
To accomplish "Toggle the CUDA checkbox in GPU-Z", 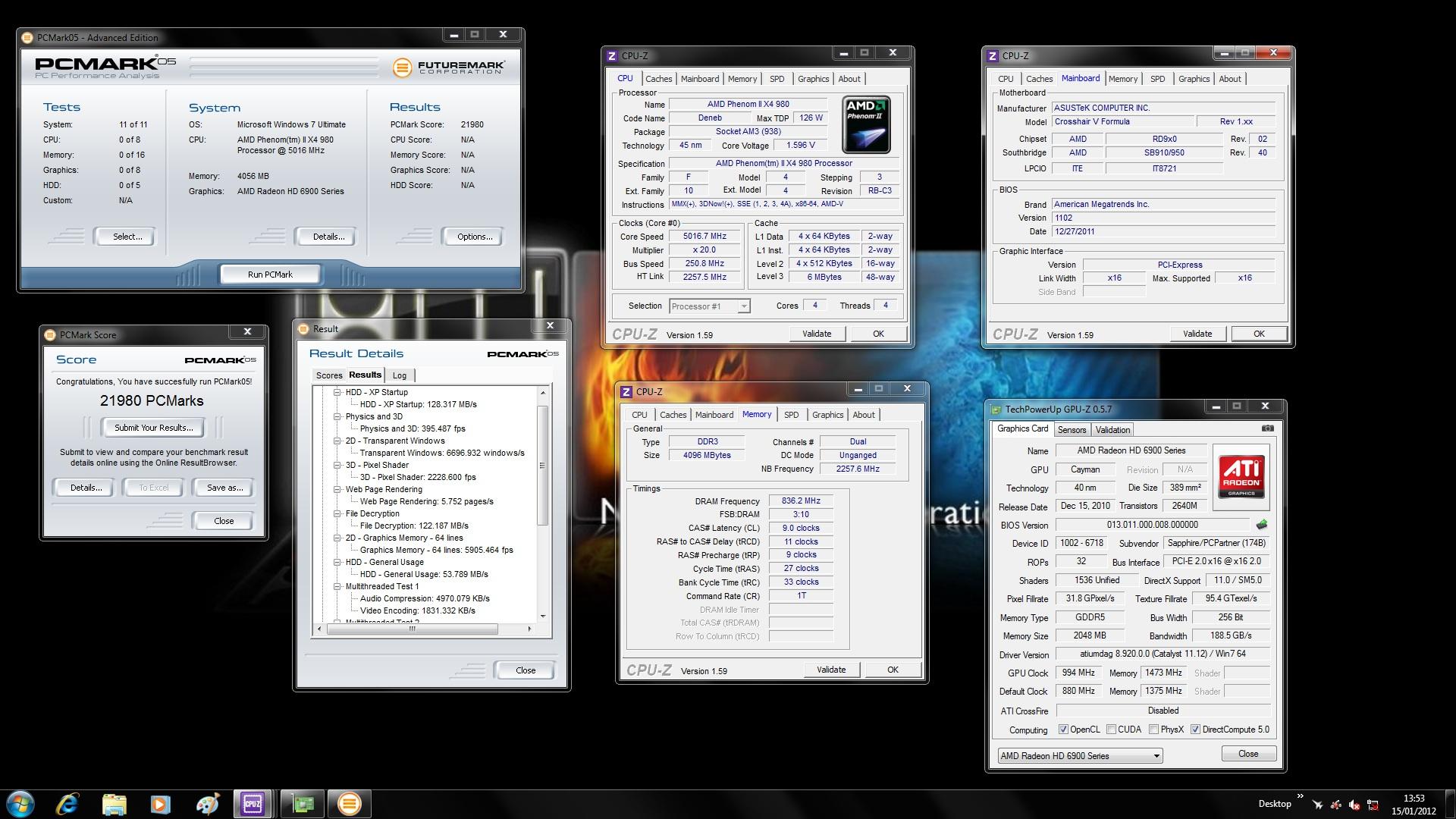I will pyautogui.click(x=1111, y=730).
